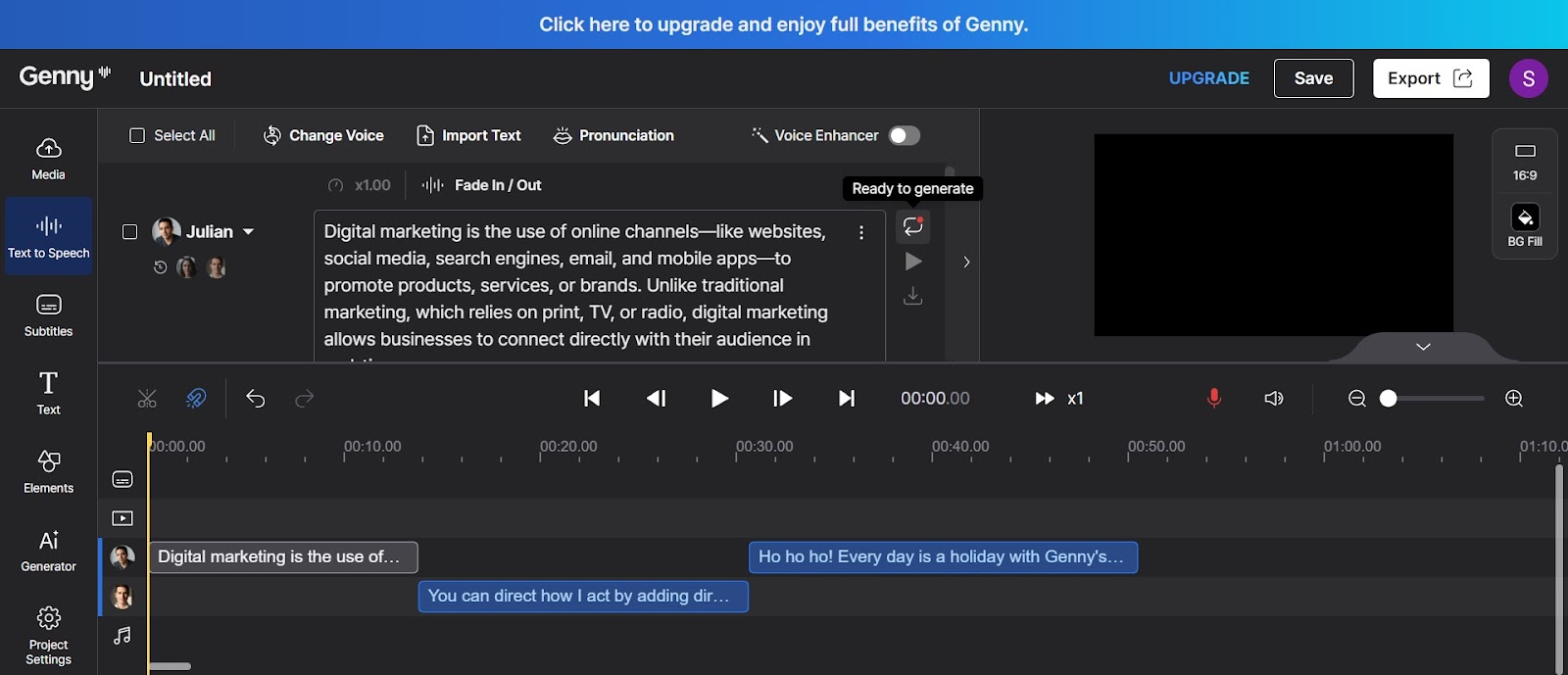Screen dimensions: 1568x675
Task: Select the music track icon
Action: pyautogui.click(x=122, y=636)
